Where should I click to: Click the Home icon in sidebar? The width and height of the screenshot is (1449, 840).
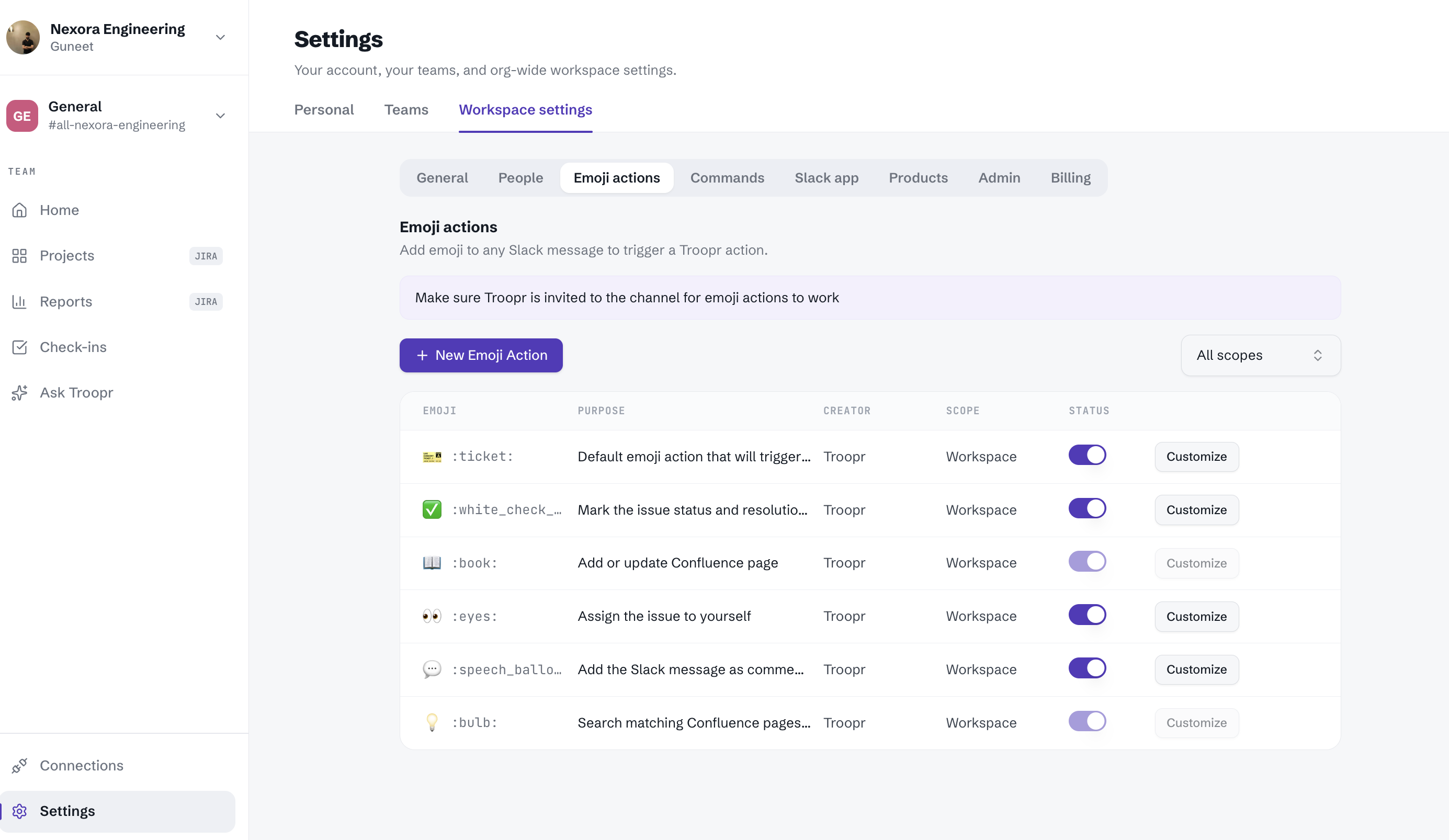(x=19, y=210)
